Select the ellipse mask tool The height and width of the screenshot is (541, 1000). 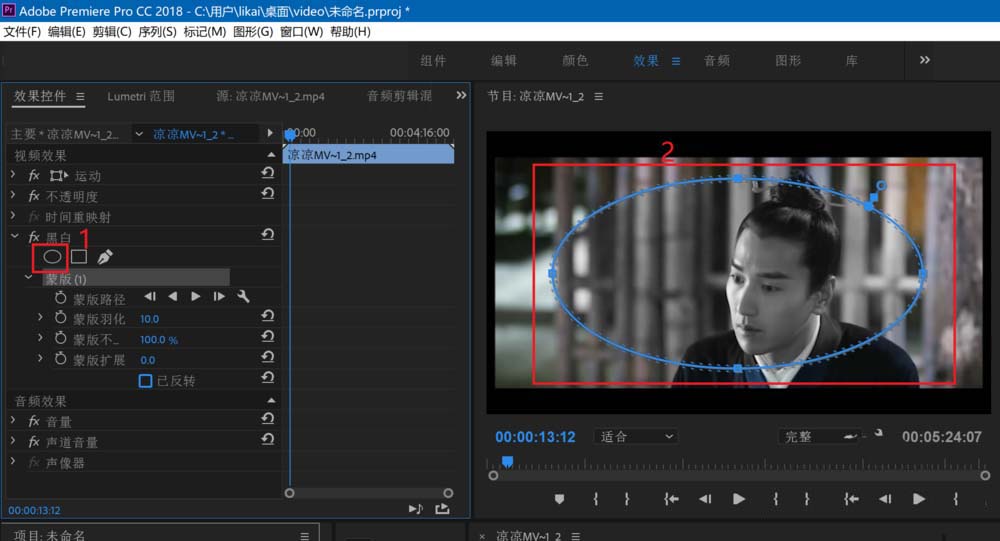(52, 256)
